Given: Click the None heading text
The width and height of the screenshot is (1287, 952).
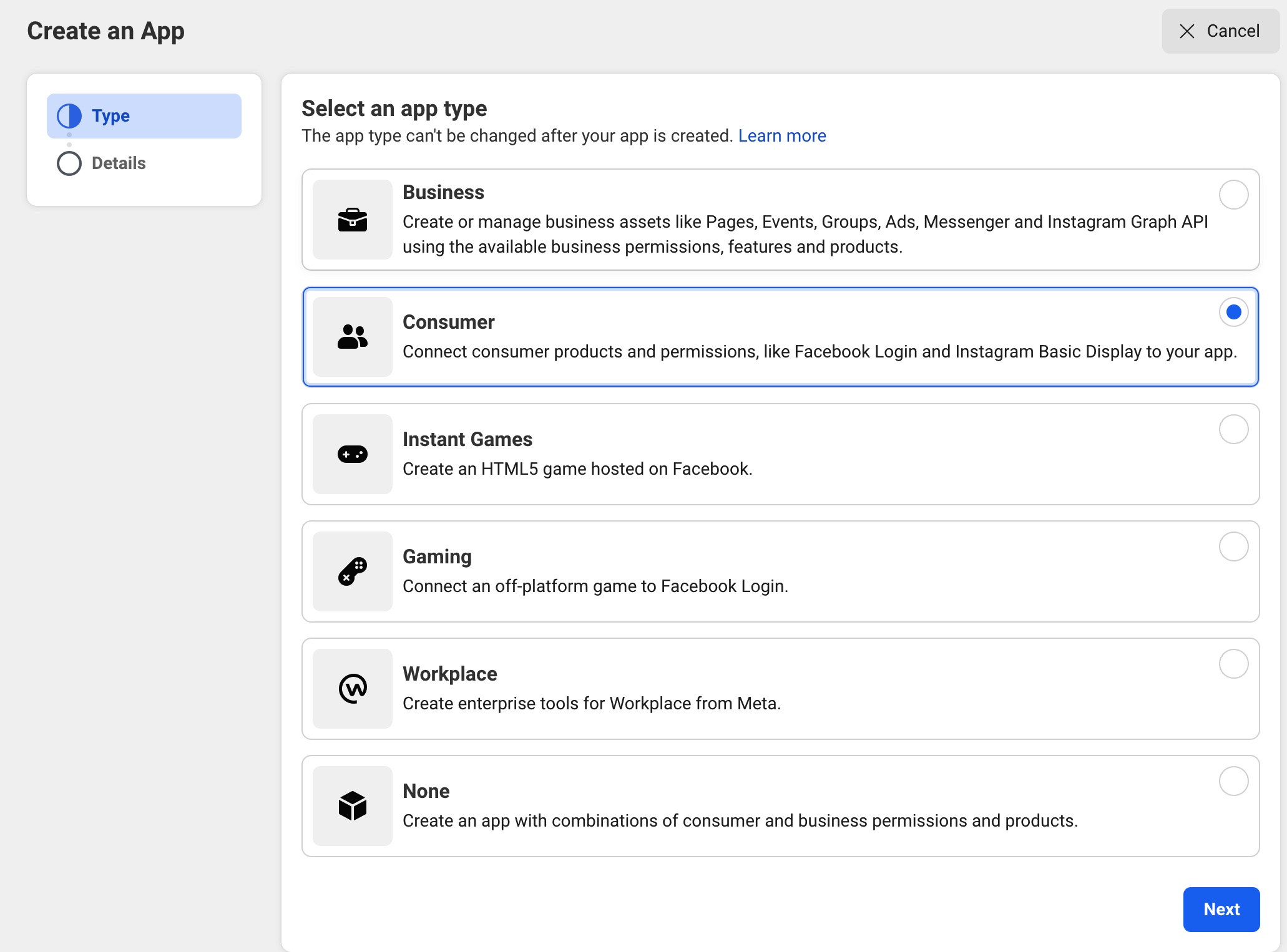Looking at the screenshot, I should [x=426, y=791].
